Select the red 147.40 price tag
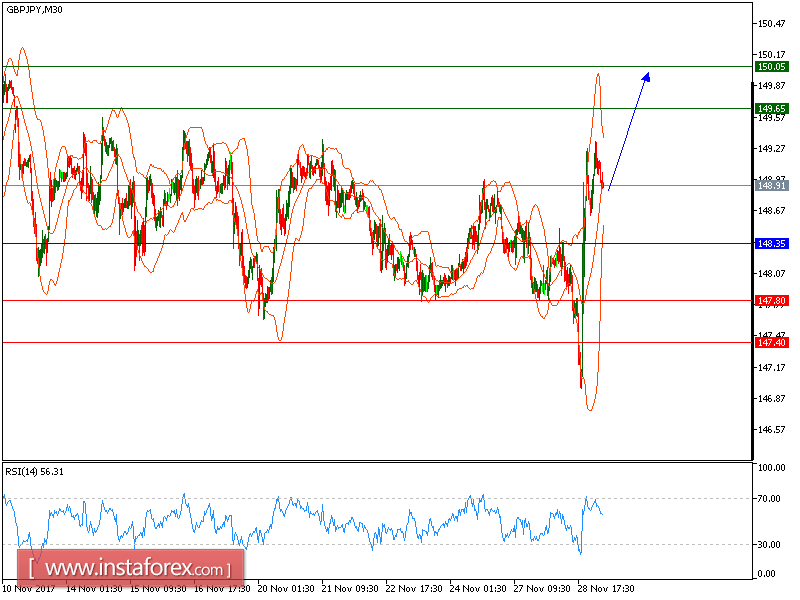This screenshot has height=600, width=800. (770, 341)
